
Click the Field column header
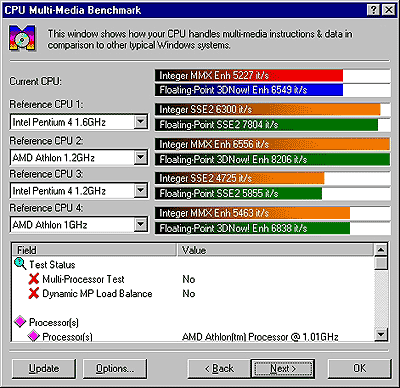tap(94, 250)
